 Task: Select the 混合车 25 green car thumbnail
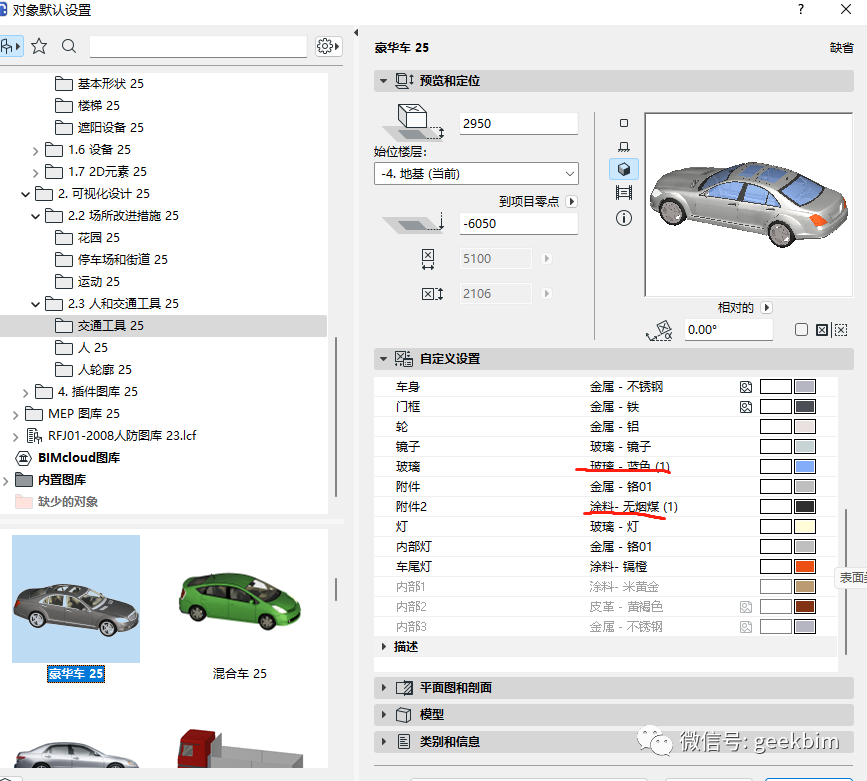[x=240, y=603]
